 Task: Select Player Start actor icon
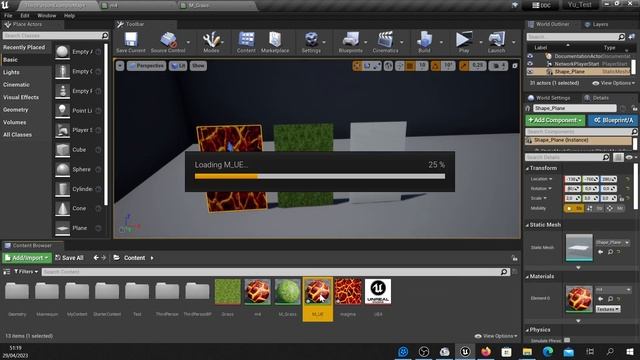coord(62,130)
